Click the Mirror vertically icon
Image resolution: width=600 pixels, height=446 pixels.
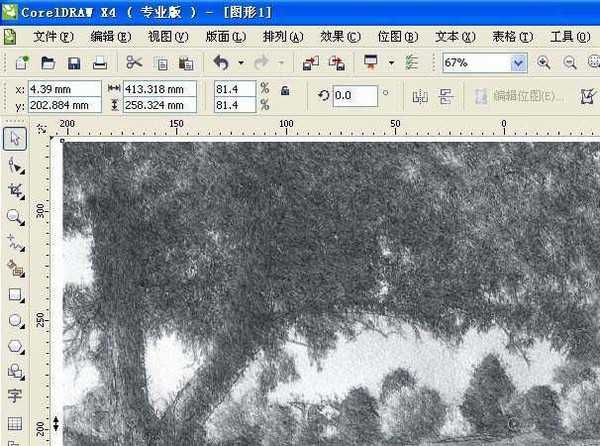click(446, 96)
